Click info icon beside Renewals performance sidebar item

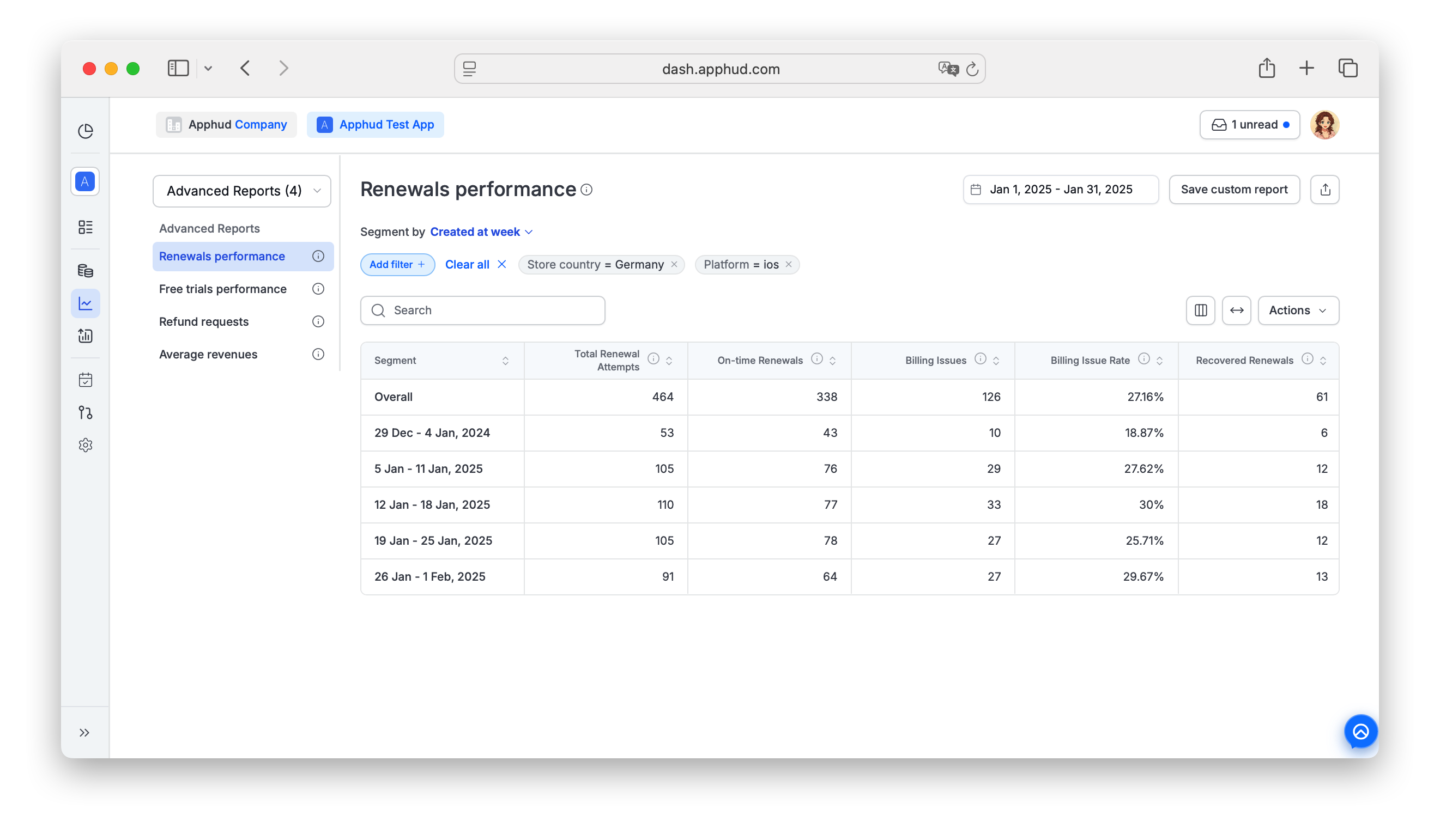point(318,257)
